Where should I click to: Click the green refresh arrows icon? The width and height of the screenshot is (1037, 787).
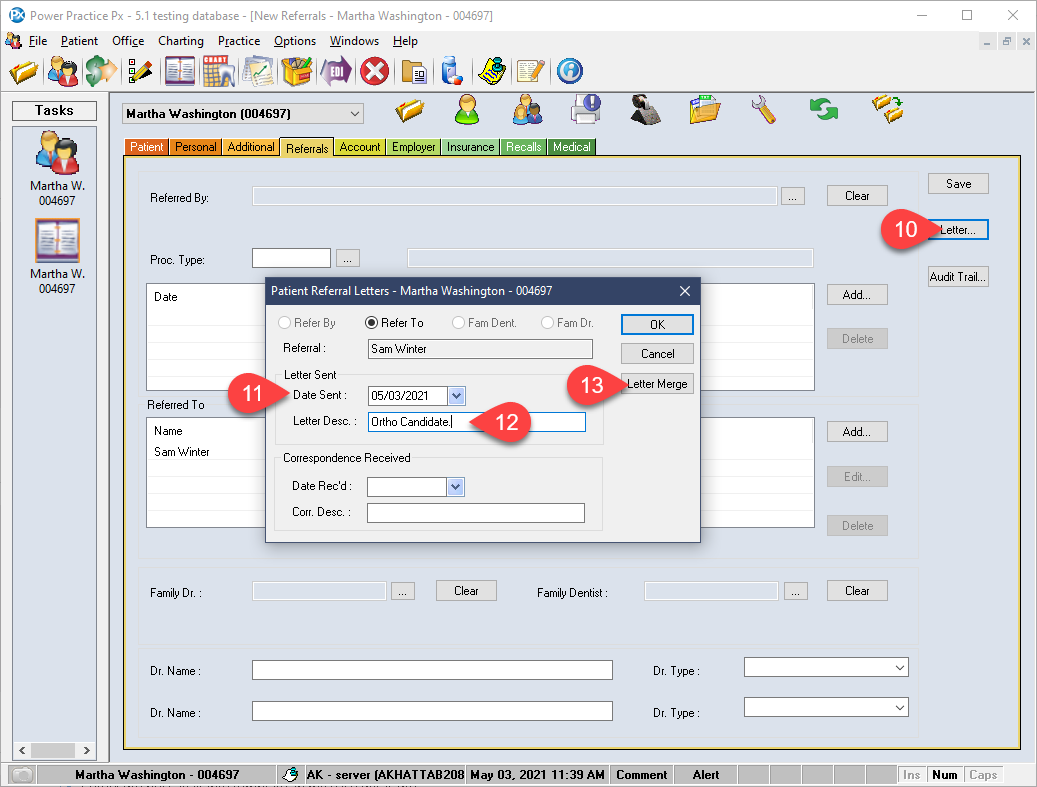823,110
